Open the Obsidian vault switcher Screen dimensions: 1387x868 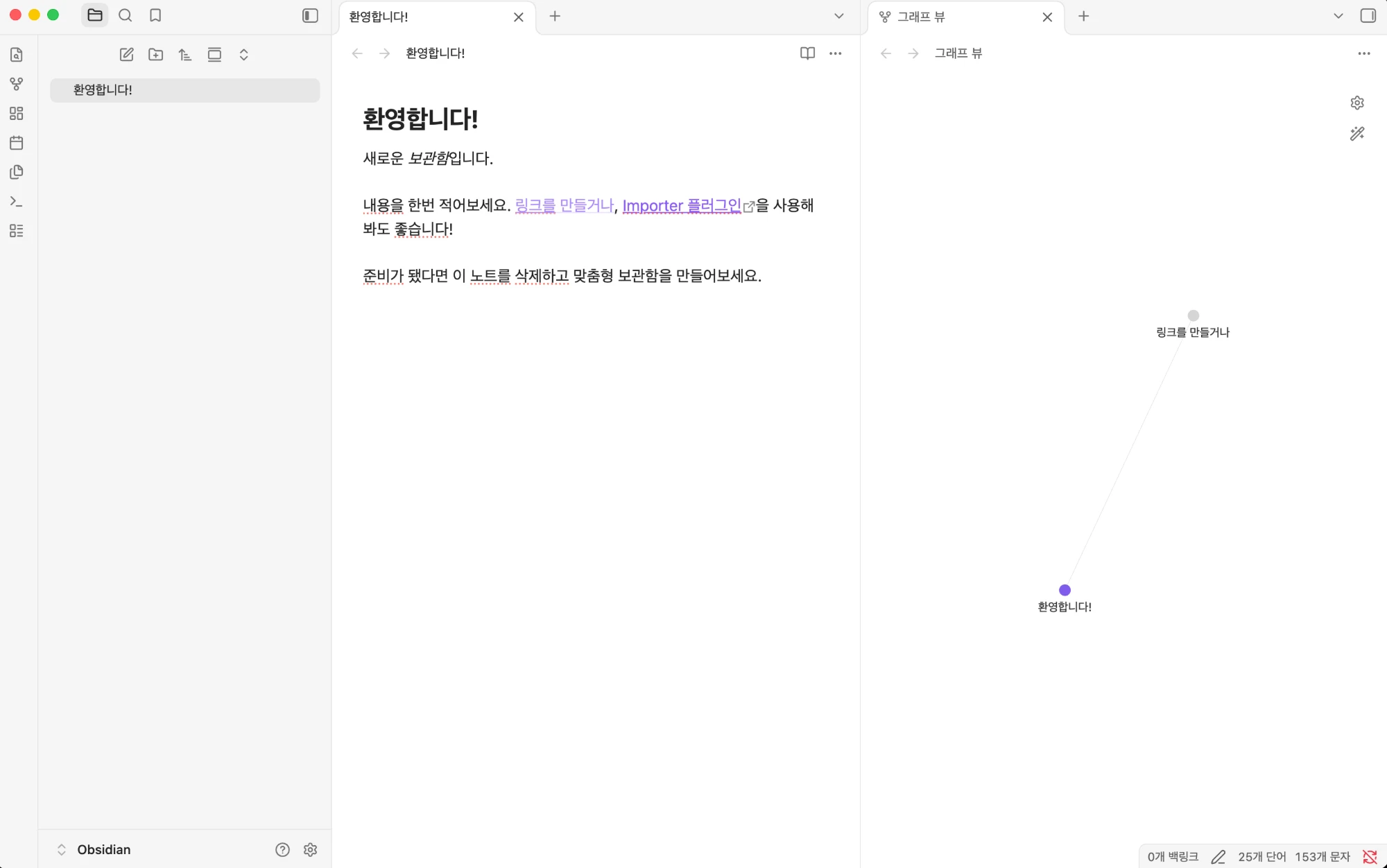pos(94,849)
